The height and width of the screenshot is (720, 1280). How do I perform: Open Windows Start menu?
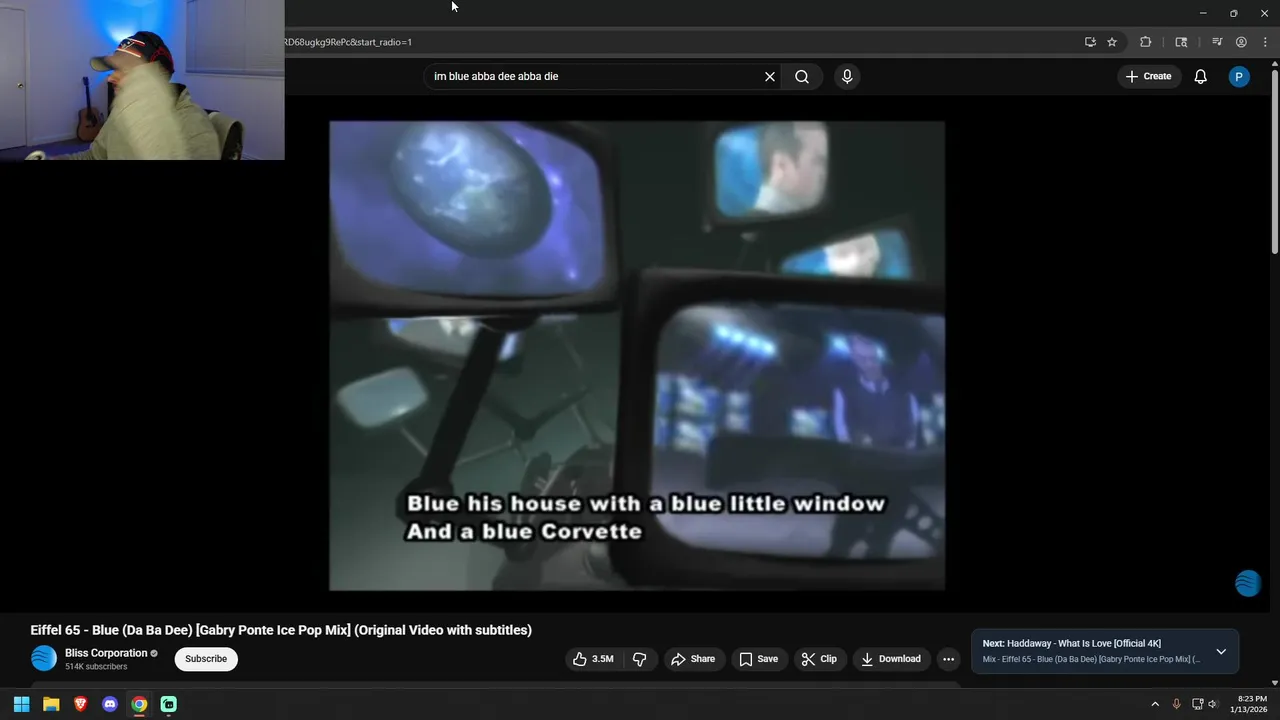[x=21, y=704]
